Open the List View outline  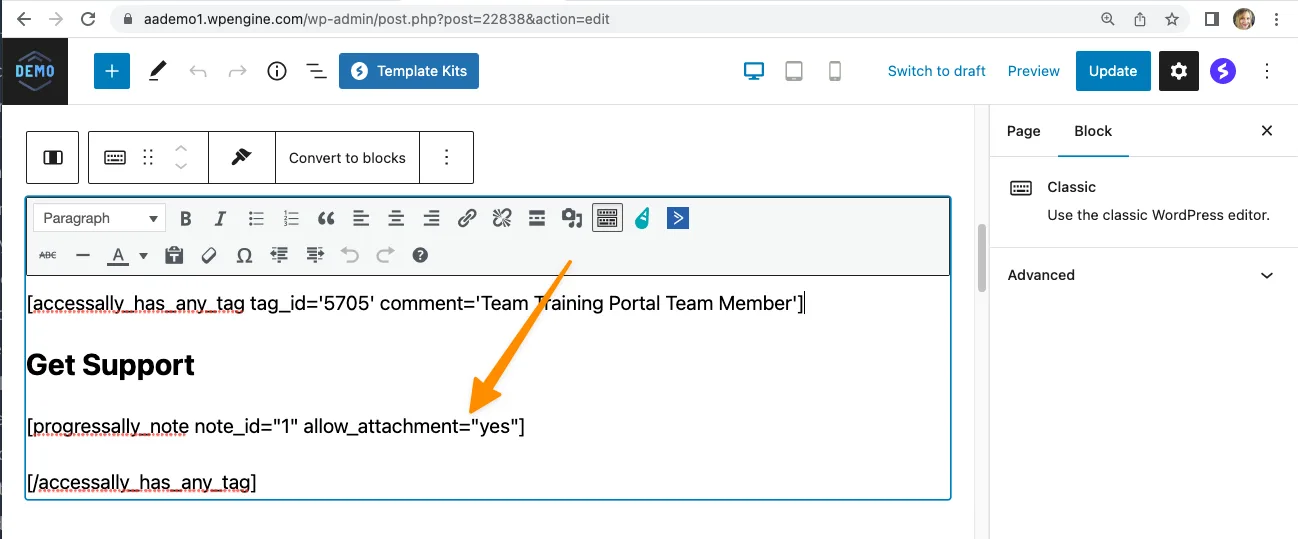point(316,71)
